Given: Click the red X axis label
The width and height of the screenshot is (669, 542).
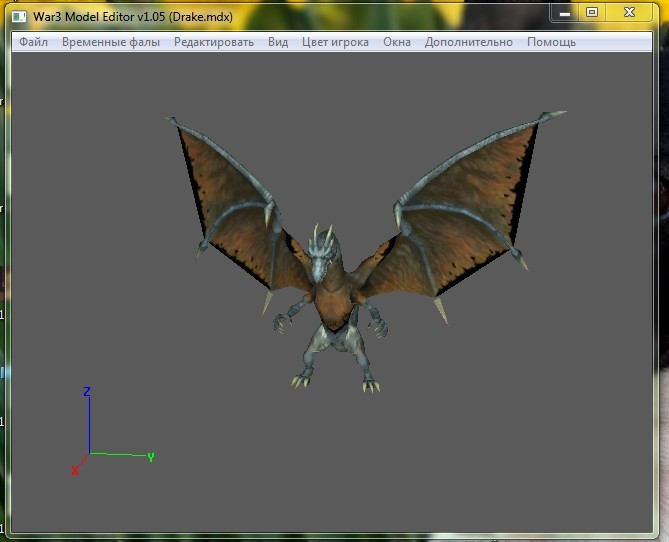Looking at the screenshot, I should point(75,470).
